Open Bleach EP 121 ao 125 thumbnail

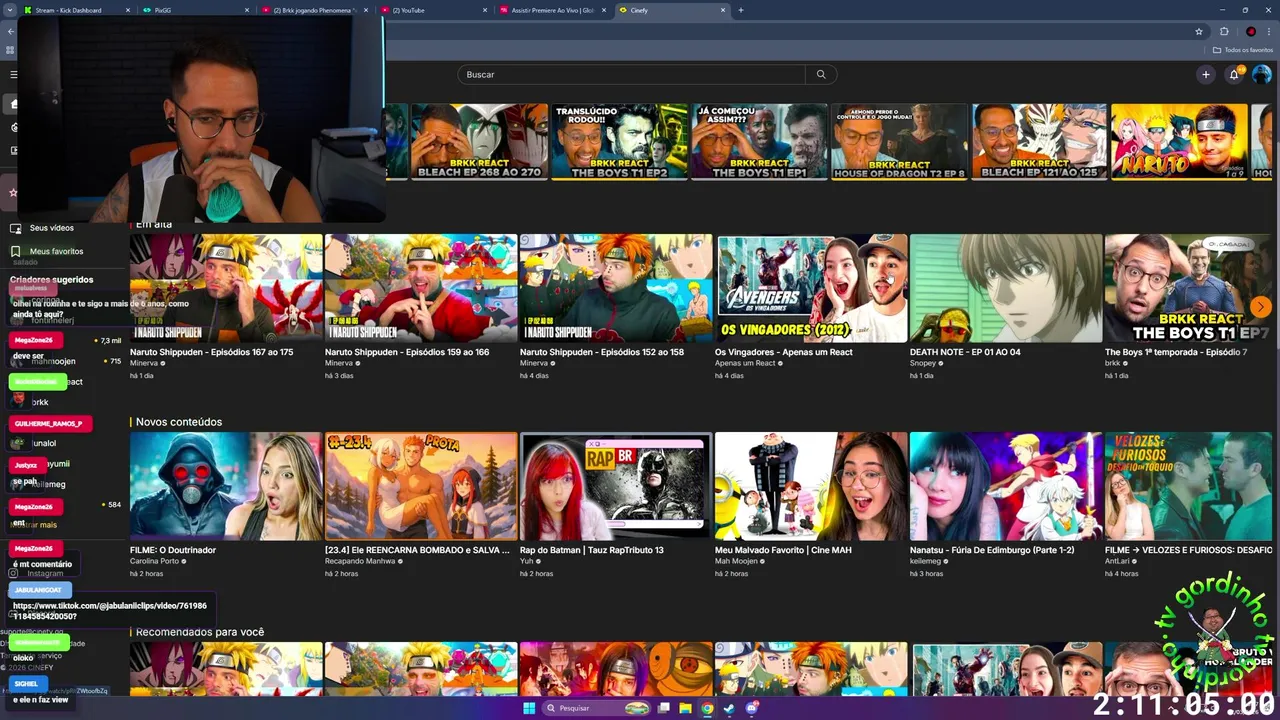[x=1039, y=141]
